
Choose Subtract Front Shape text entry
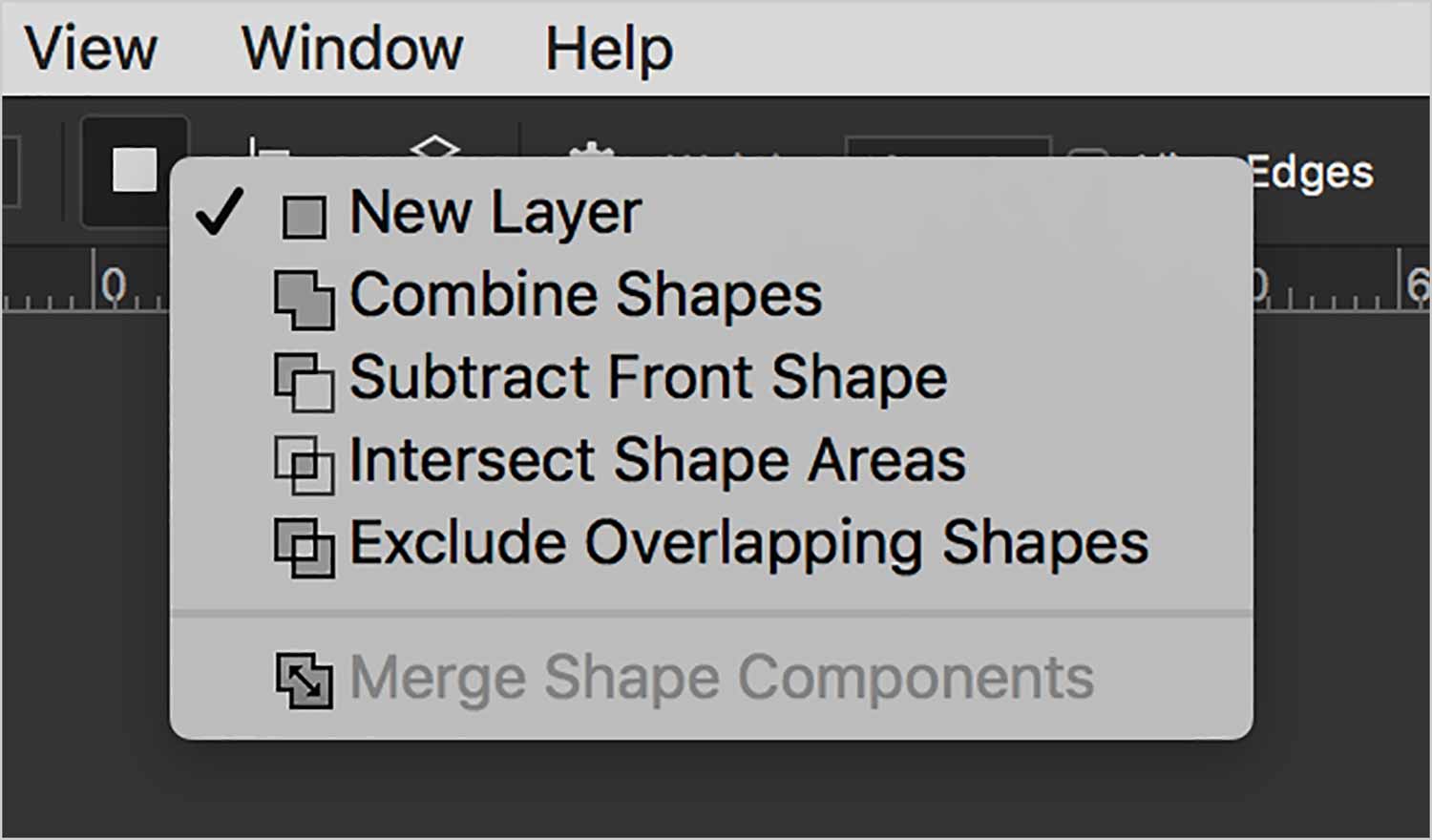point(648,377)
